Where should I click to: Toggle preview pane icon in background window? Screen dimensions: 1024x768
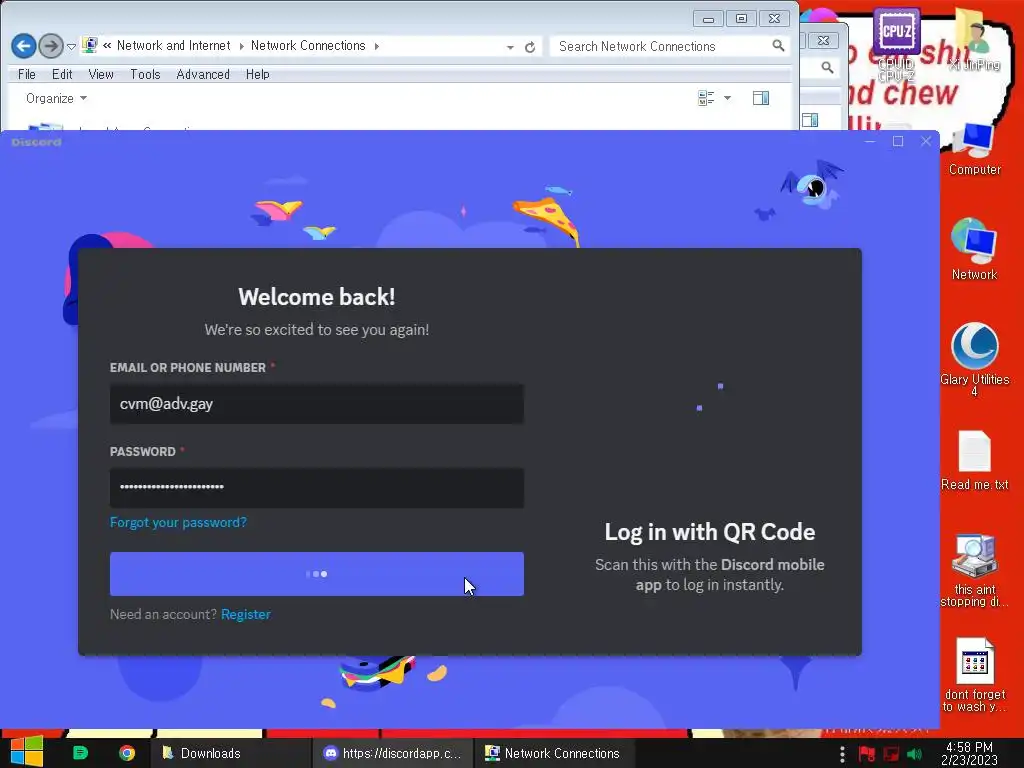(x=810, y=120)
